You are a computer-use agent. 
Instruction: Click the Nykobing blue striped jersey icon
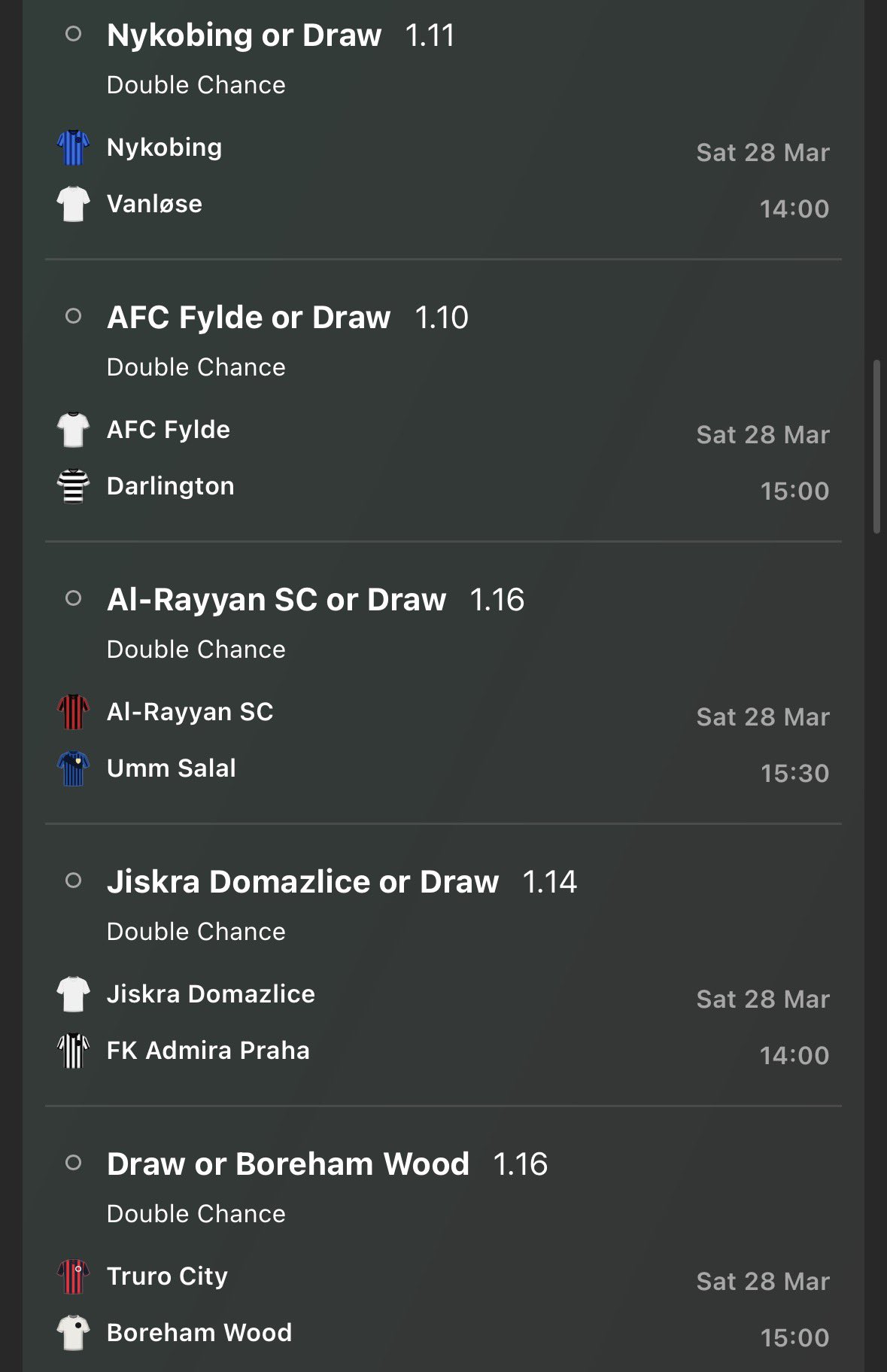[x=74, y=148]
